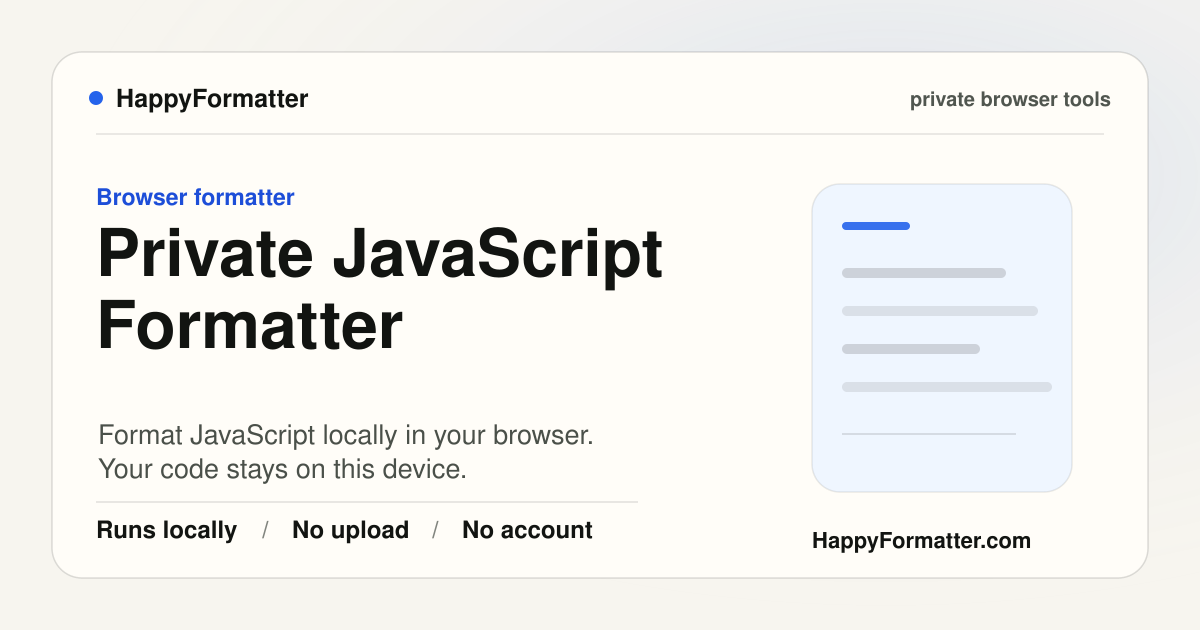Click the "No account" text
This screenshot has width=1200, height=630.
point(527,530)
